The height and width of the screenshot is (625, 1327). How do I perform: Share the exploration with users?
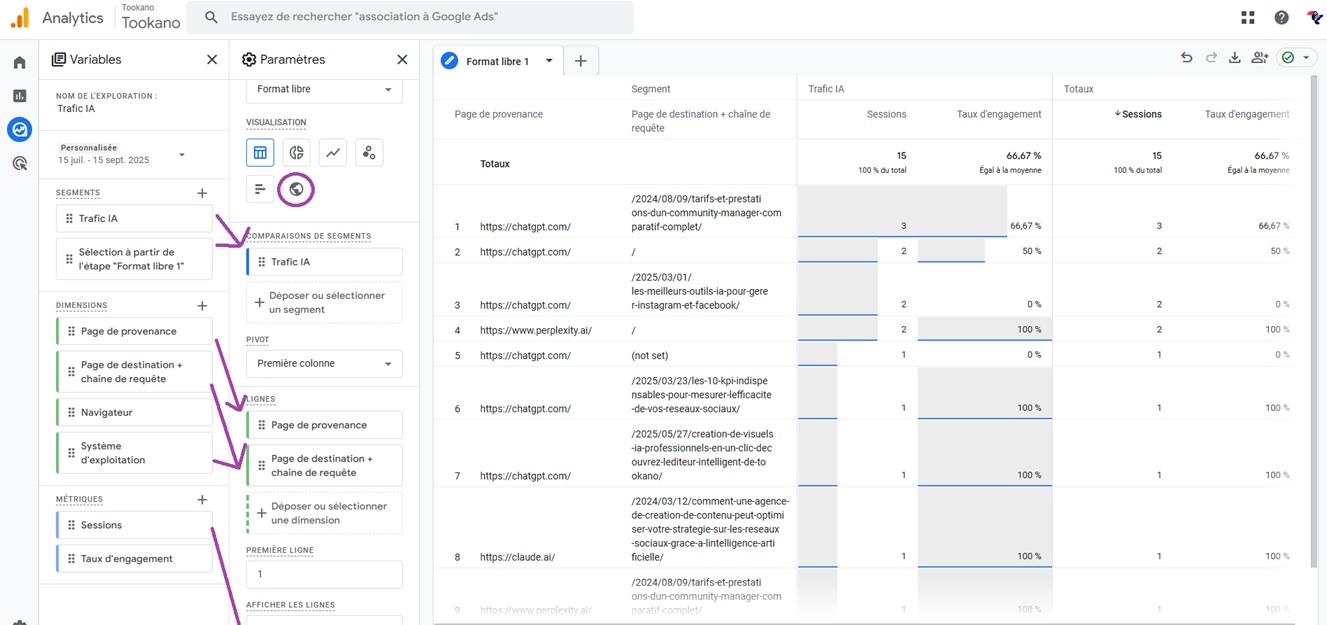(1259, 58)
